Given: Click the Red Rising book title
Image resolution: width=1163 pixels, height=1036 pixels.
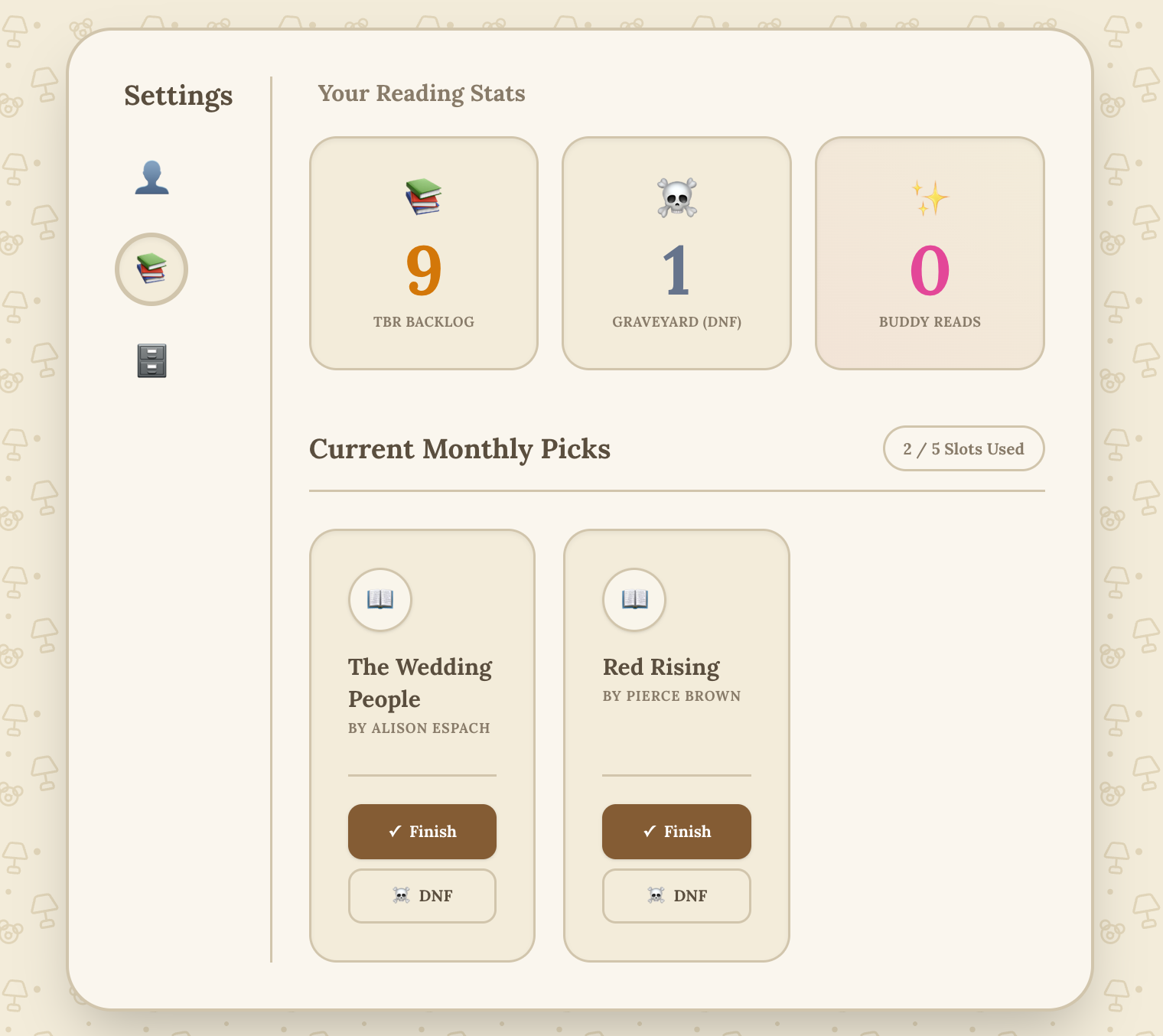Looking at the screenshot, I should (x=661, y=667).
